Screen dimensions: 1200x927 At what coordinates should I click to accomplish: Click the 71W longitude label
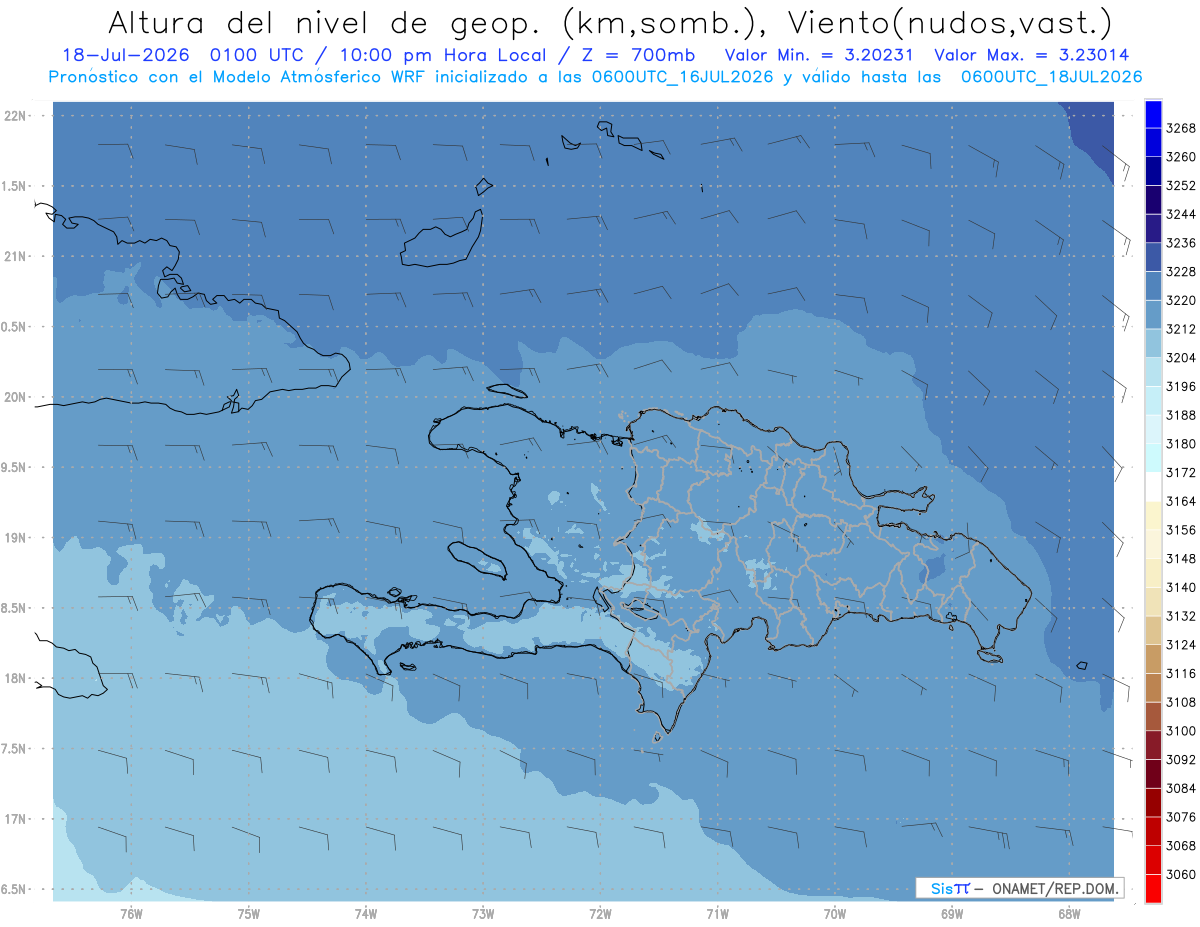click(x=717, y=914)
